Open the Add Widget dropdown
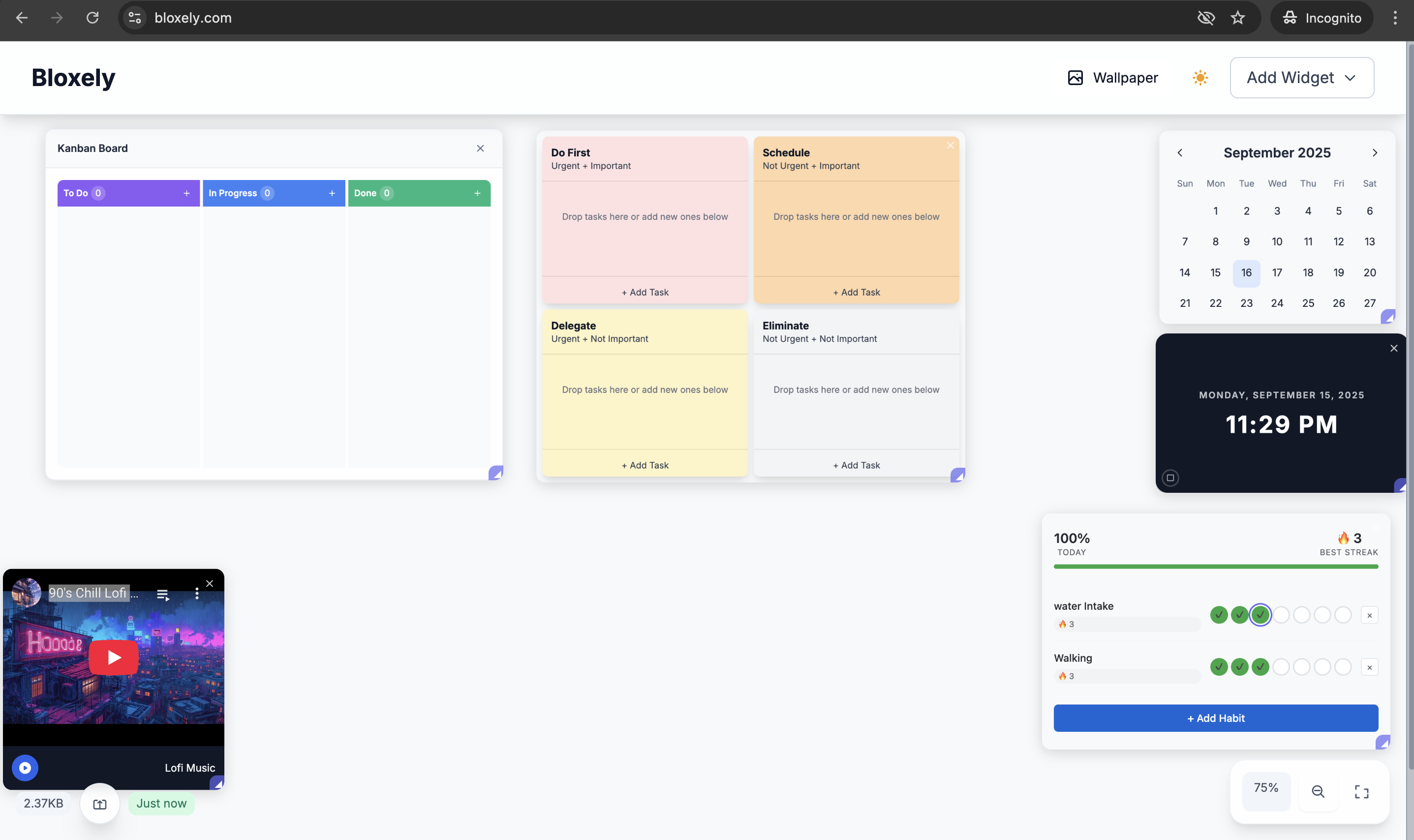Screen dimensions: 1414x840 click(x=1301, y=78)
